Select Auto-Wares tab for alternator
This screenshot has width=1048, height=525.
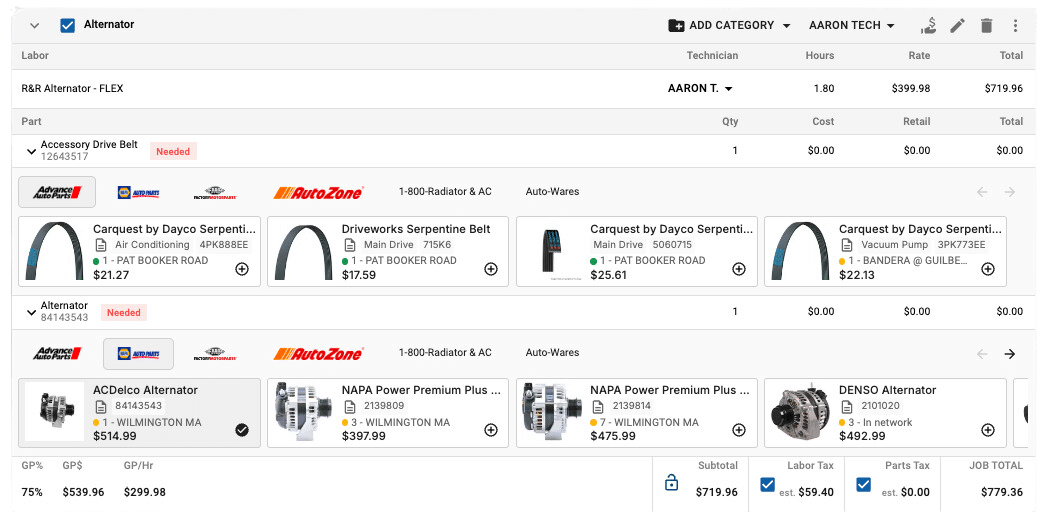[552, 352]
